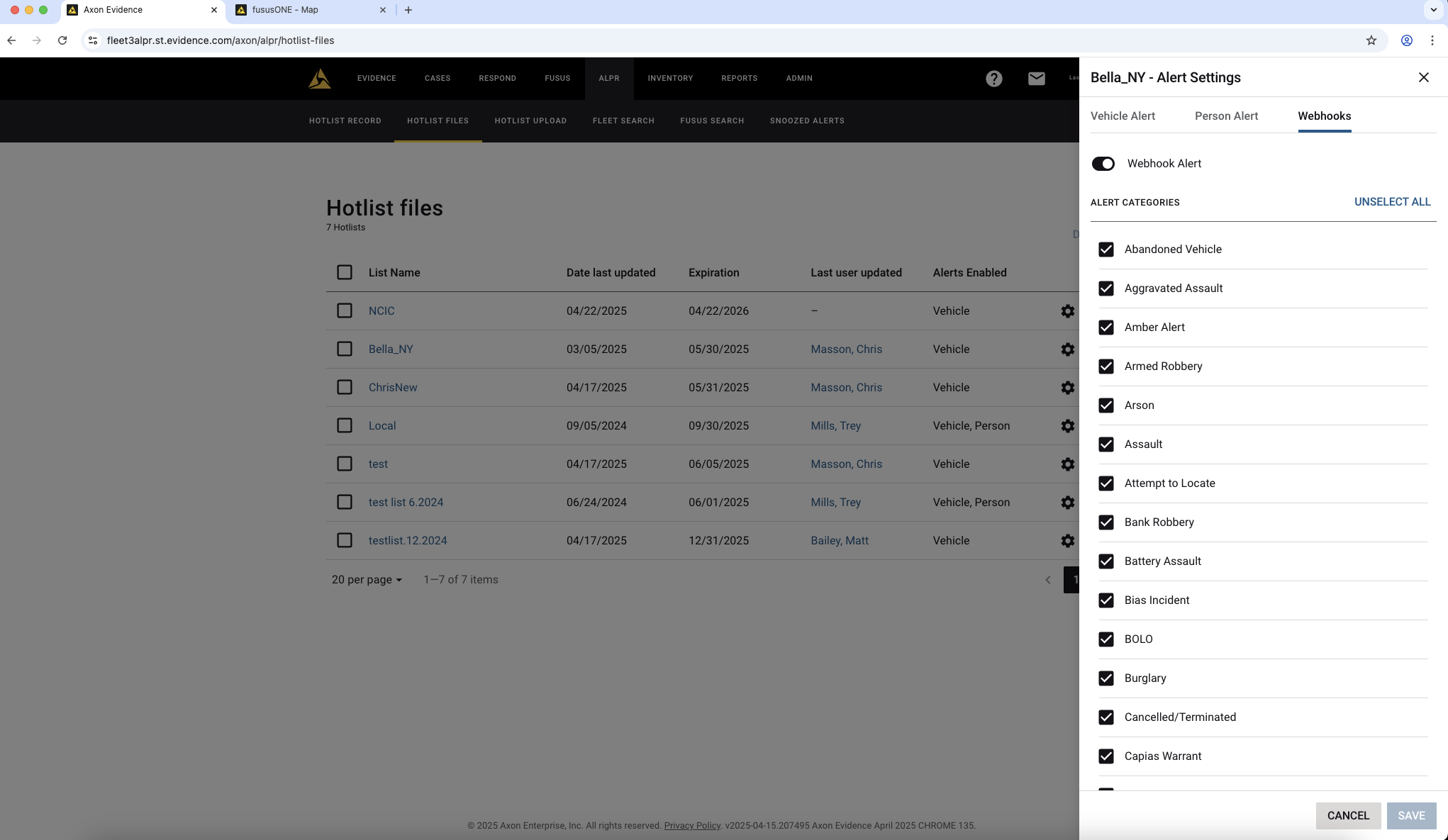
Task: Click the Axon triangle logo
Action: click(320, 78)
